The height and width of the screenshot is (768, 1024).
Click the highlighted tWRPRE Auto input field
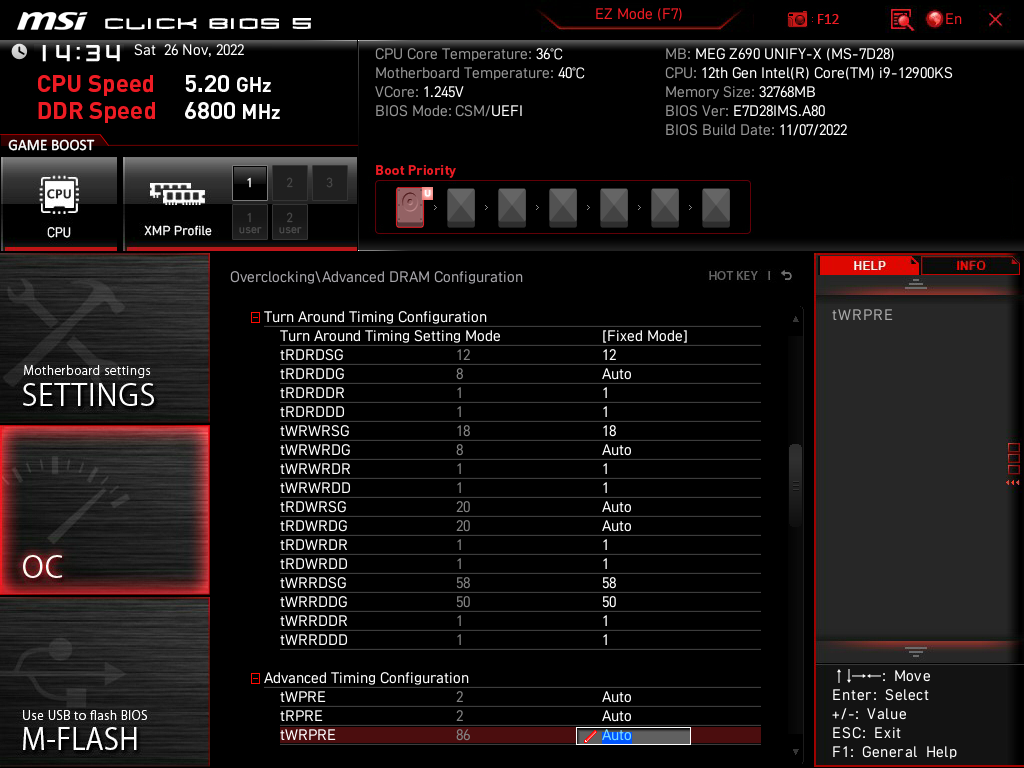click(633, 735)
